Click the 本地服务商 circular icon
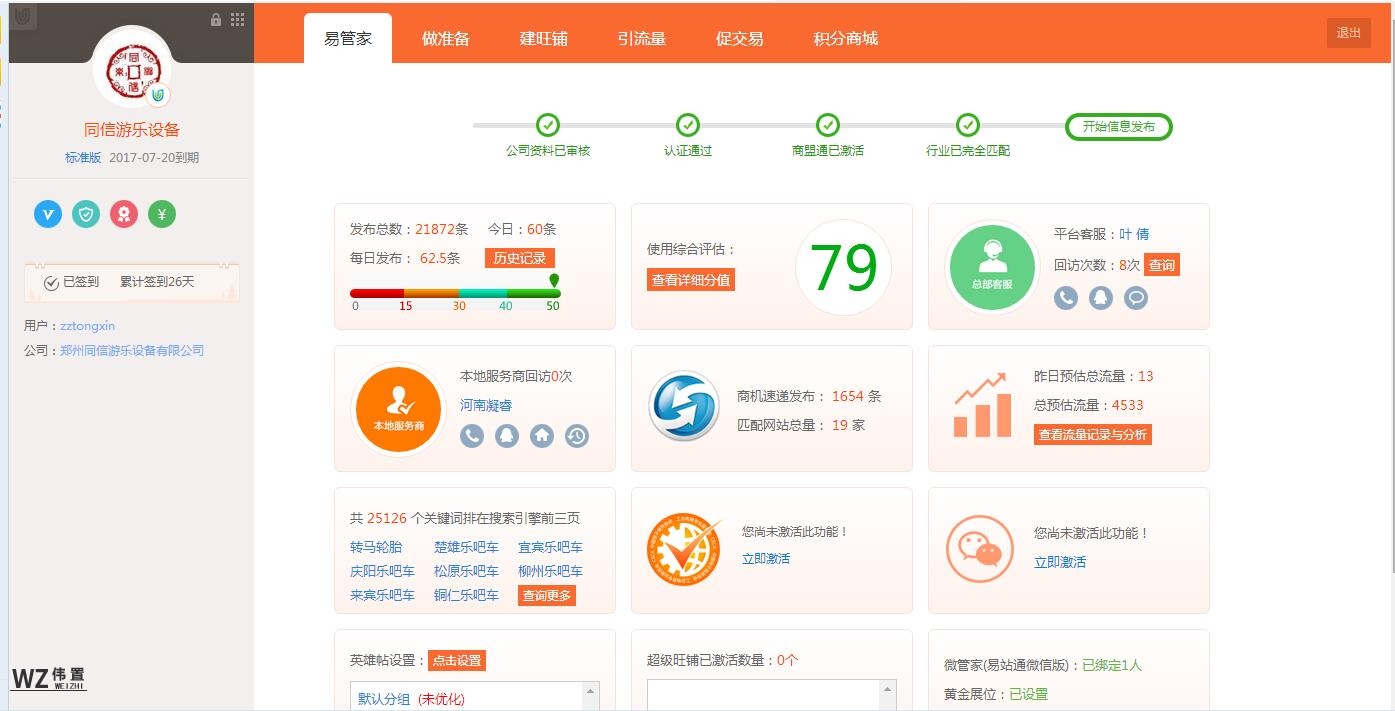1395x711 pixels. (397, 408)
